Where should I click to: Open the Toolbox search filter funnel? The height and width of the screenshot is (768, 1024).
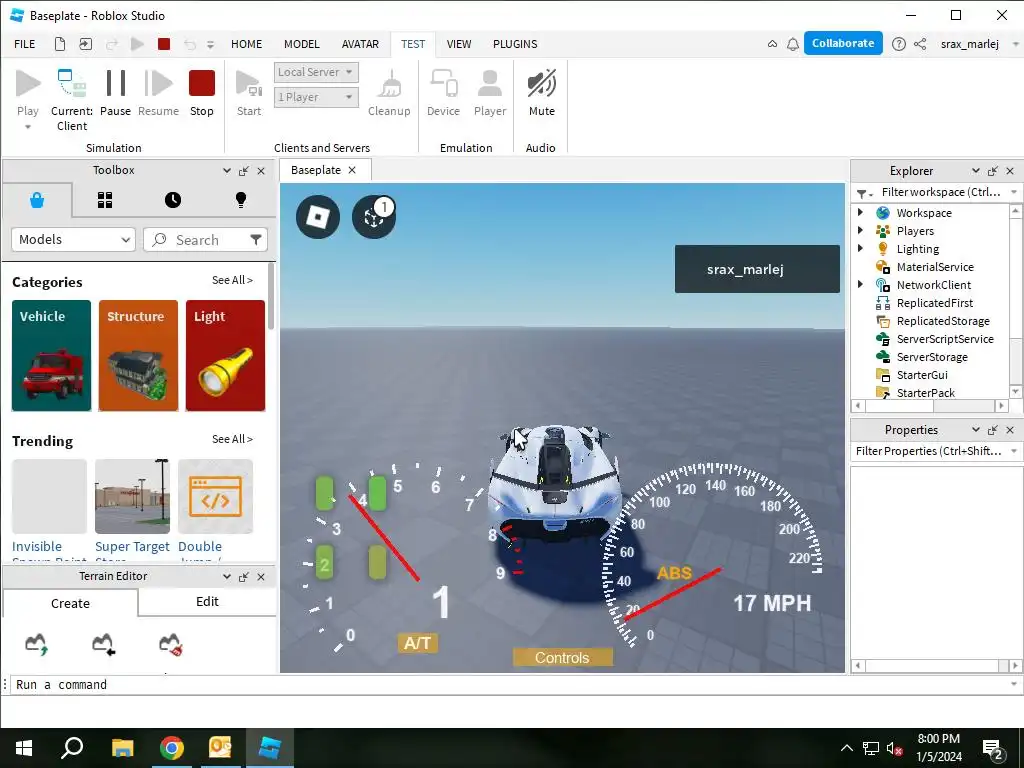click(256, 240)
